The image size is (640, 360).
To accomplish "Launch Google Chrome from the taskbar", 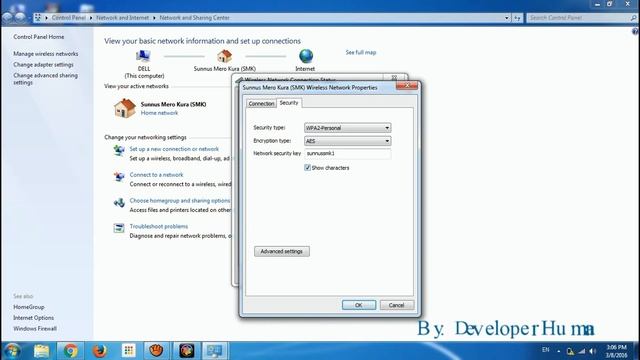I will coord(70,351).
